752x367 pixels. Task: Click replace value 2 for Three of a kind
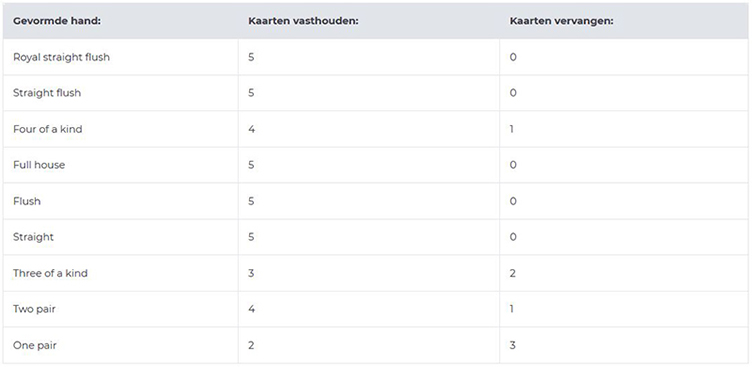click(x=513, y=273)
